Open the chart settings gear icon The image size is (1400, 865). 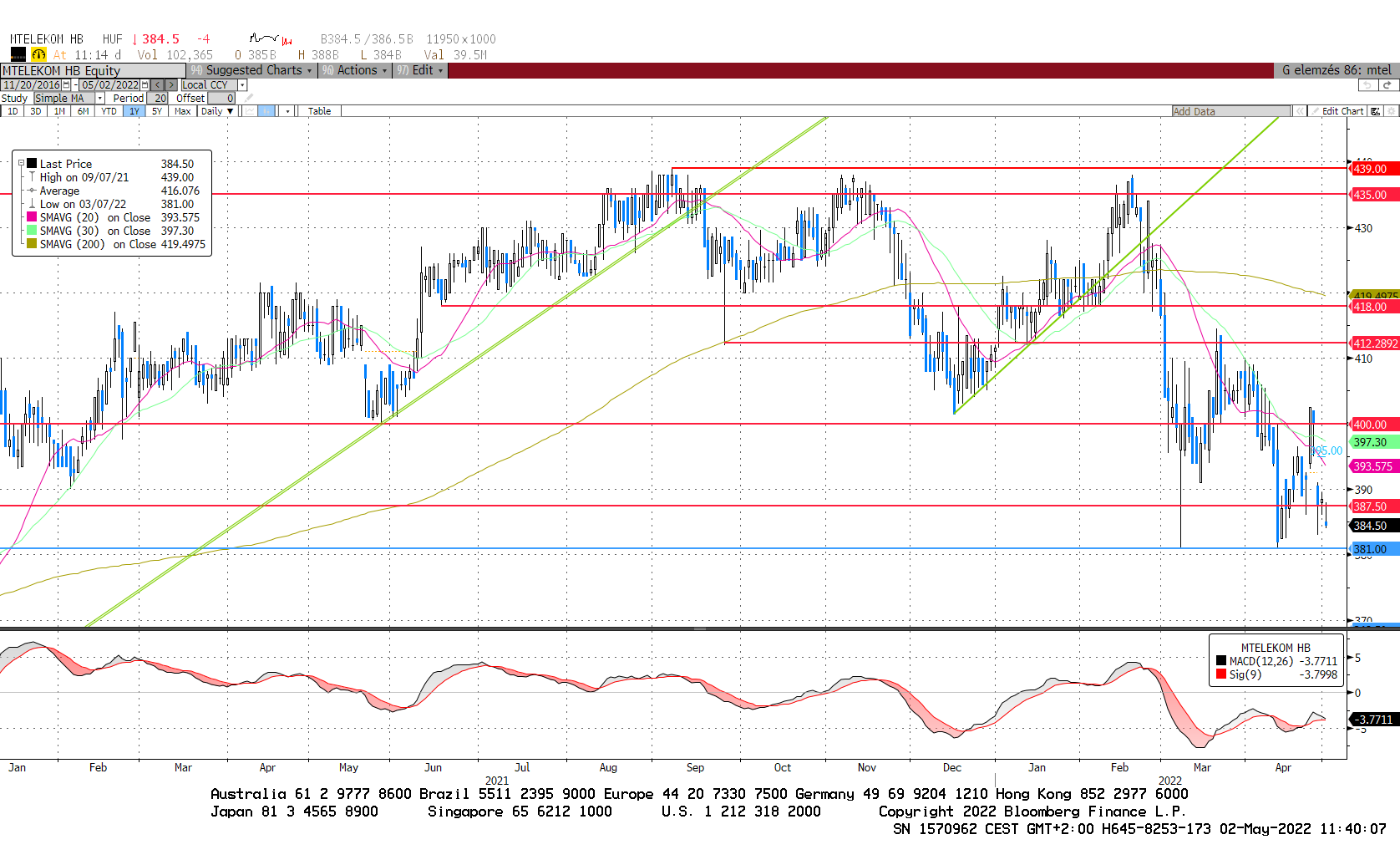[x=1392, y=111]
